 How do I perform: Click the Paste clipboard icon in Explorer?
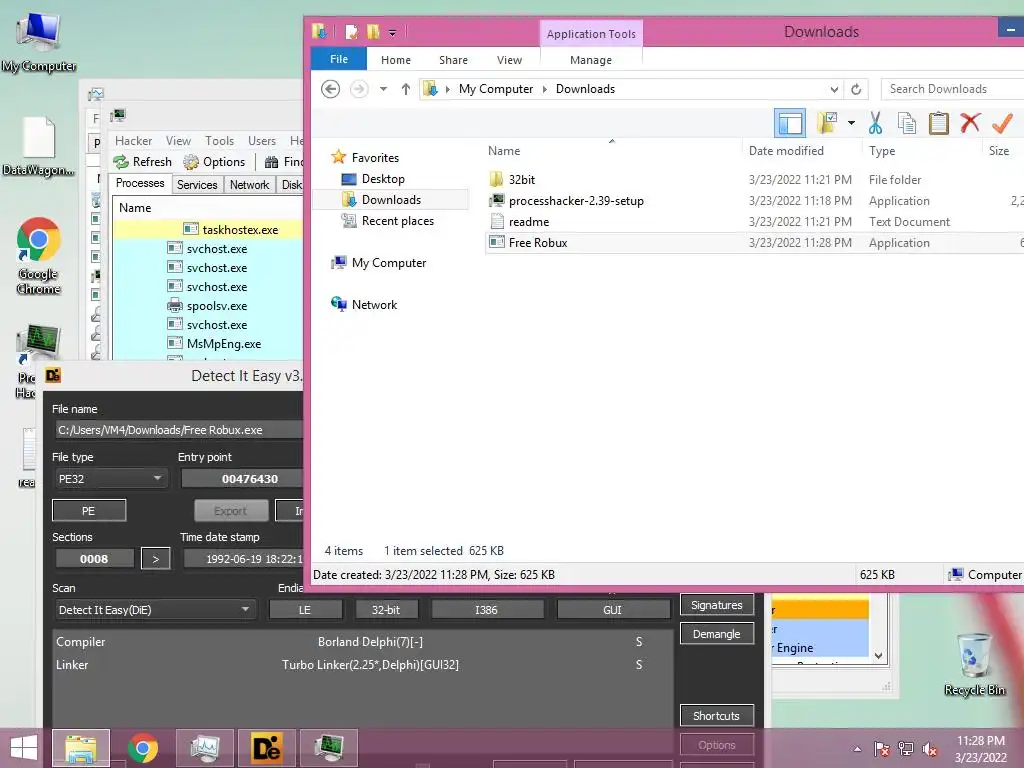[938, 123]
